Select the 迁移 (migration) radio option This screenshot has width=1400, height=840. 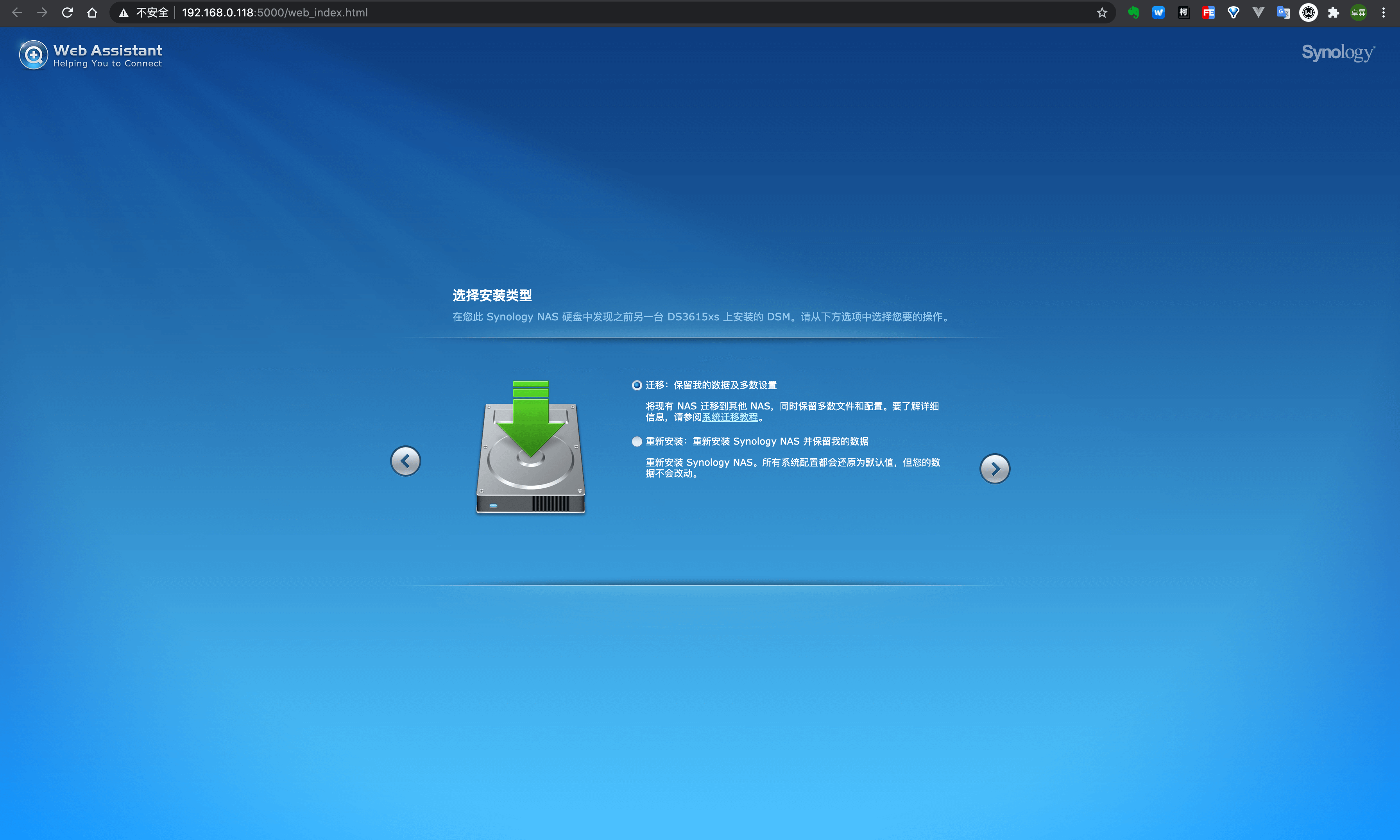click(x=637, y=386)
